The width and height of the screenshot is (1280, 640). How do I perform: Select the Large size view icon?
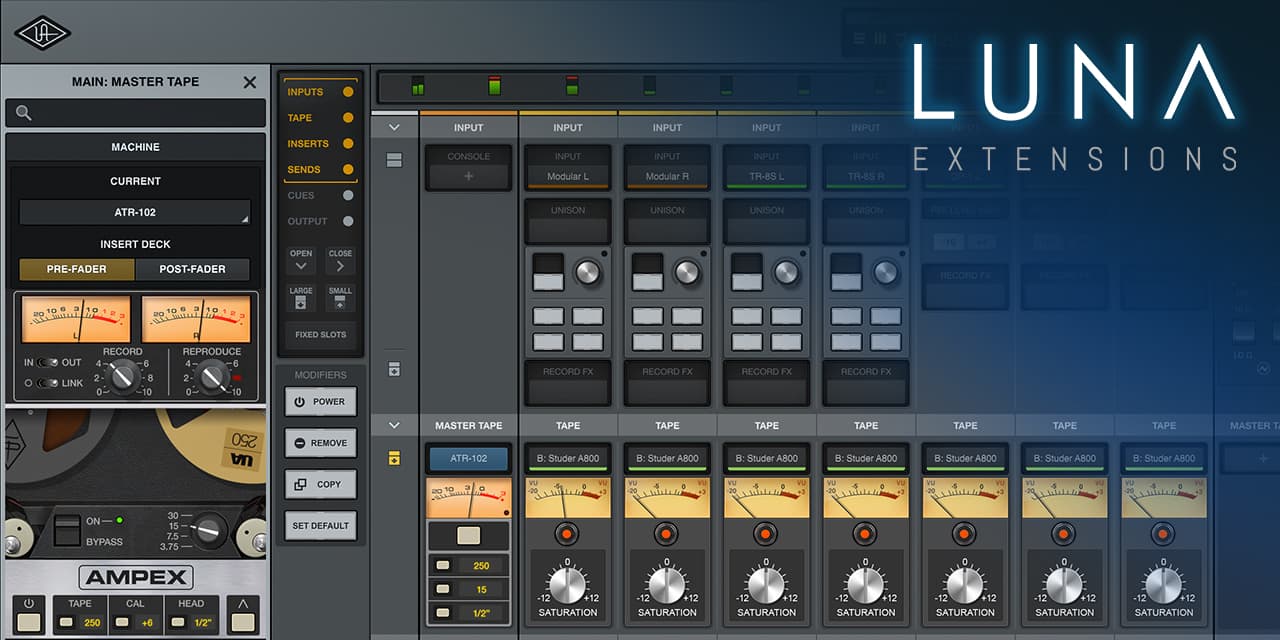301,298
